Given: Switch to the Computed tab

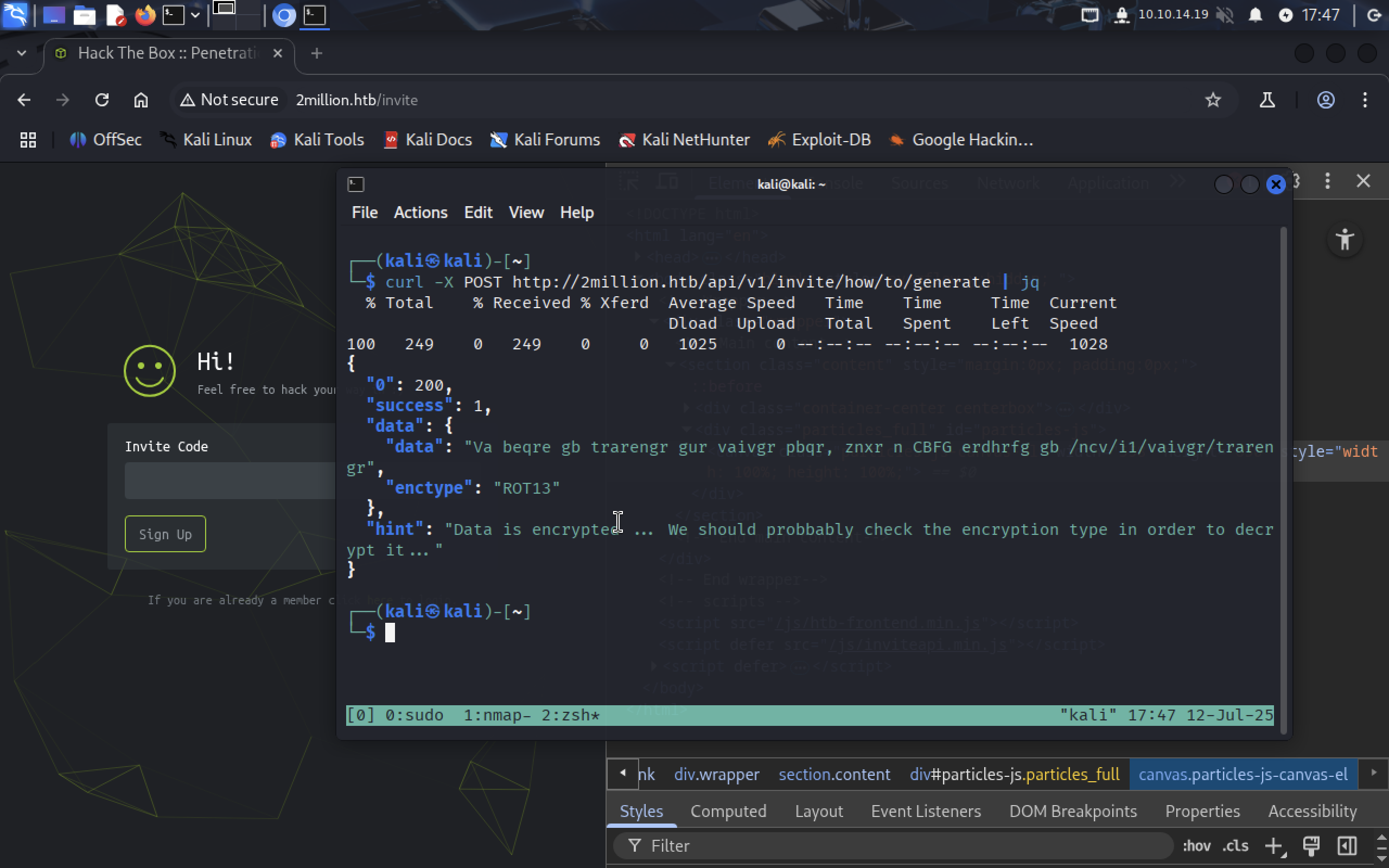Looking at the screenshot, I should pos(728,811).
